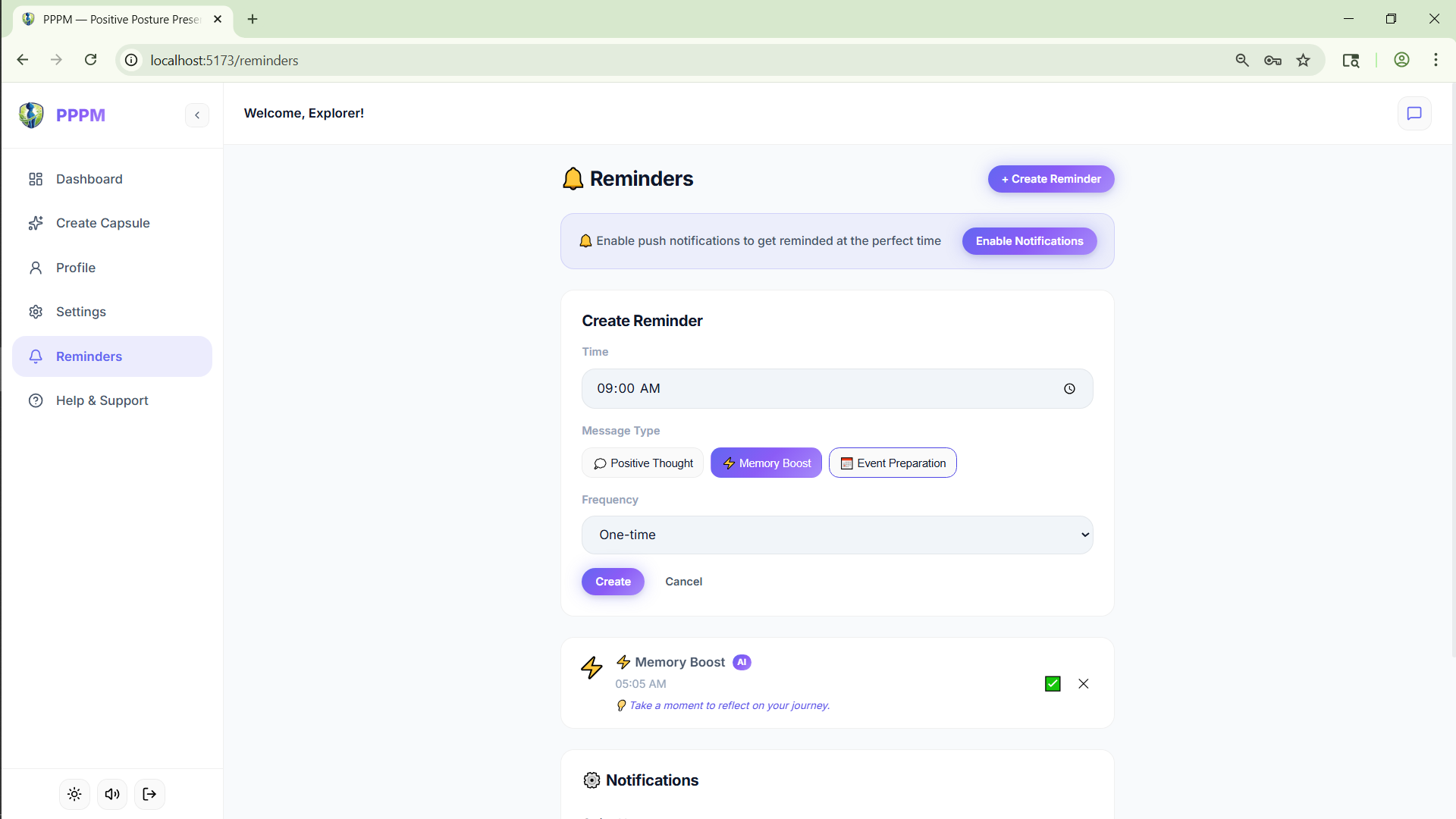The height and width of the screenshot is (819, 1456).
Task: Click the chat feedback icon in the header
Action: (x=1414, y=114)
